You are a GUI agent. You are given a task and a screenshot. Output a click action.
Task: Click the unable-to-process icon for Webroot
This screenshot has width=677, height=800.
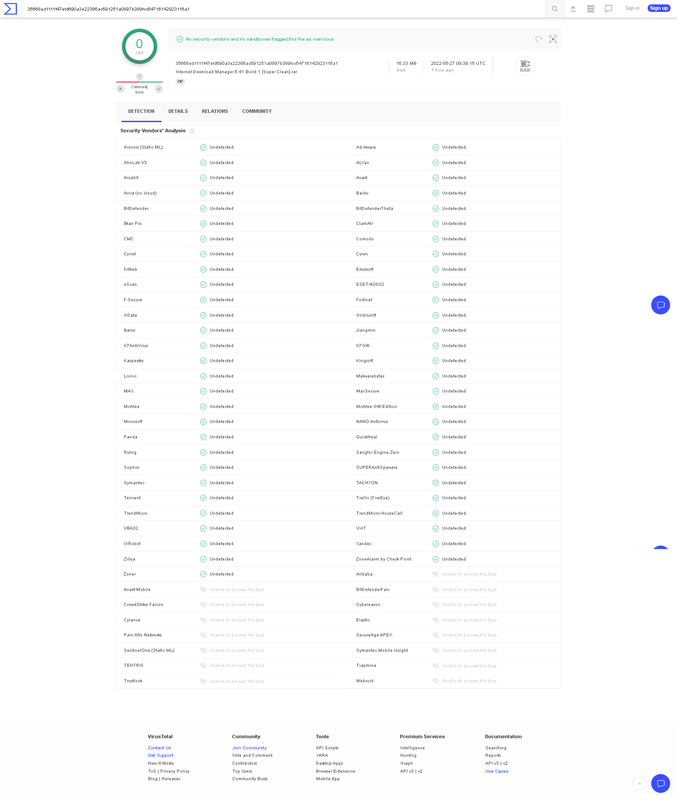(436, 681)
